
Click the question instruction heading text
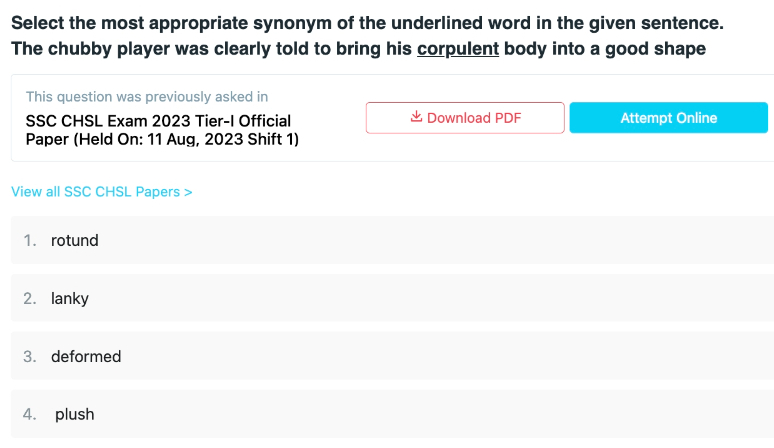(367, 23)
